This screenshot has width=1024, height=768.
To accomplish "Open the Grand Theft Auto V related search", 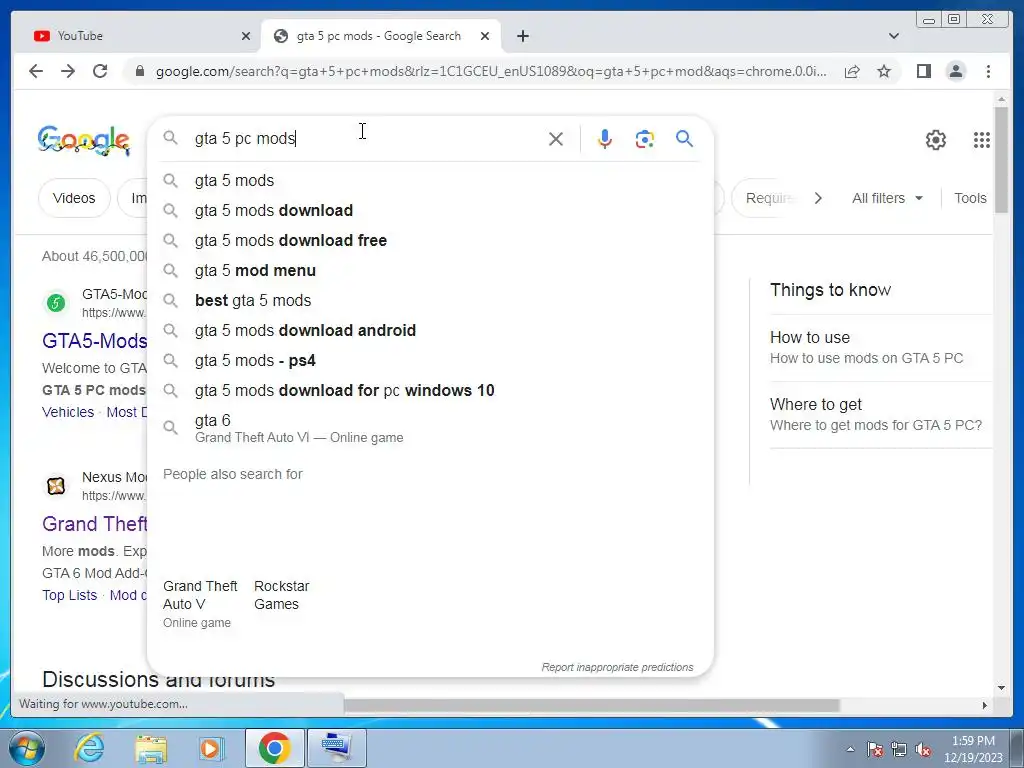I will tap(200, 604).
